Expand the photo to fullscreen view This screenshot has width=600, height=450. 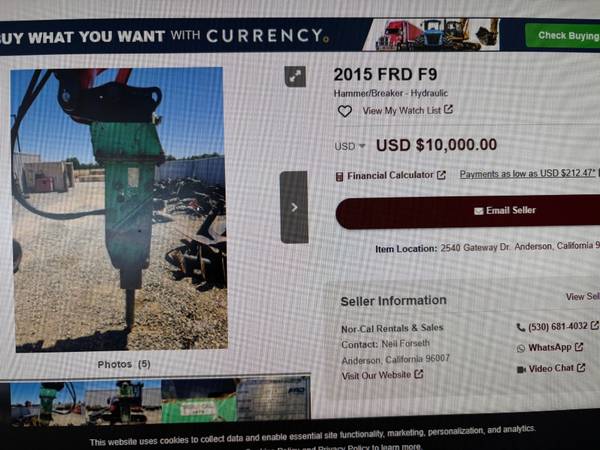[x=295, y=77]
